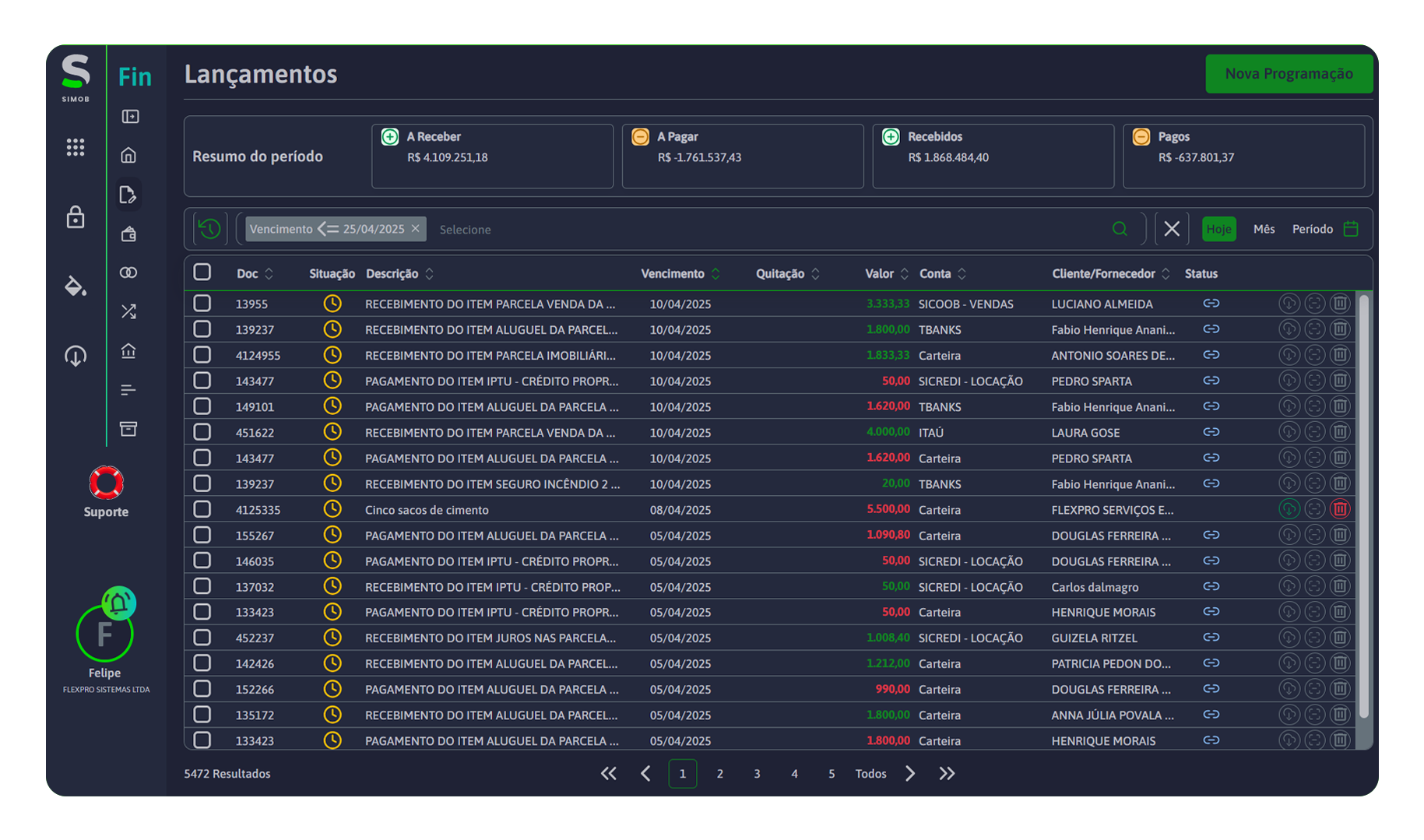This screenshot has height=840, width=1424.
Task: Go to page 5
Action: click(x=832, y=774)
